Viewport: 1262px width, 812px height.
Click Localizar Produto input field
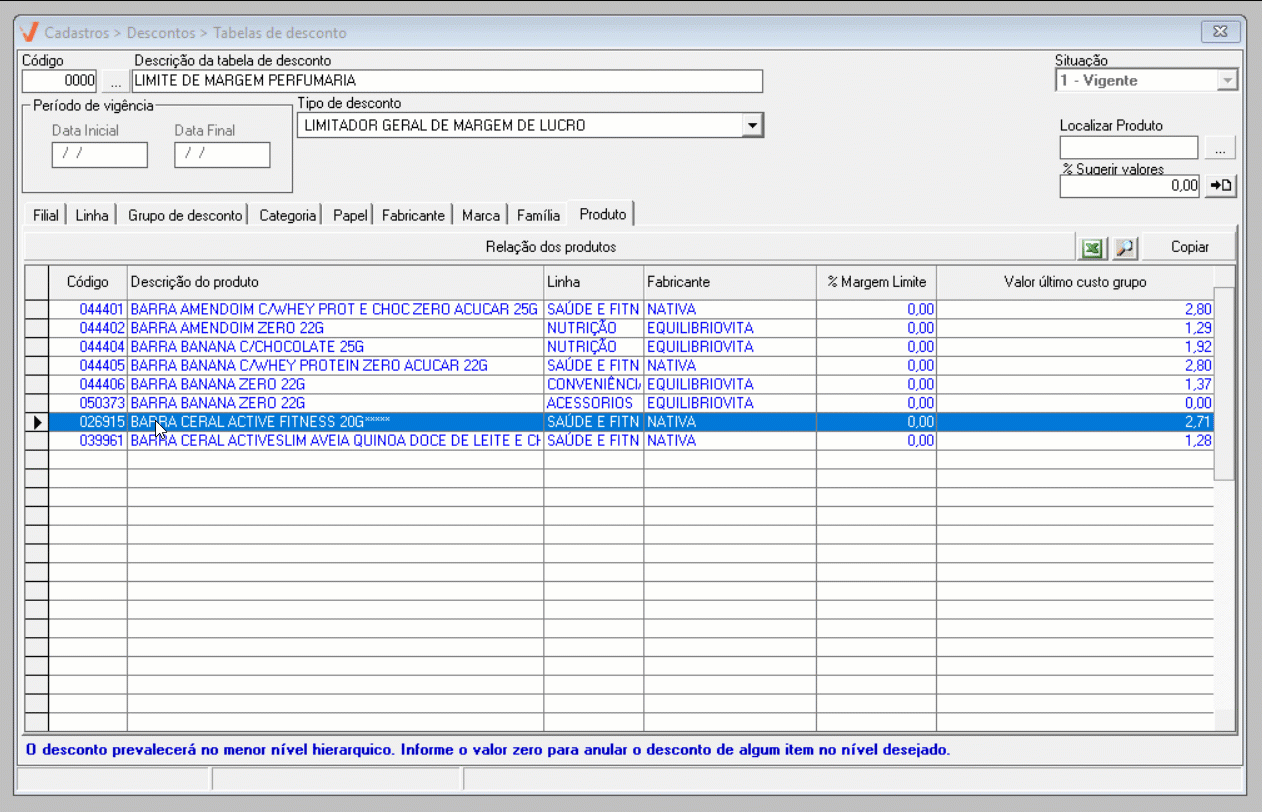pyautogui.click(x=1129, y=148)
